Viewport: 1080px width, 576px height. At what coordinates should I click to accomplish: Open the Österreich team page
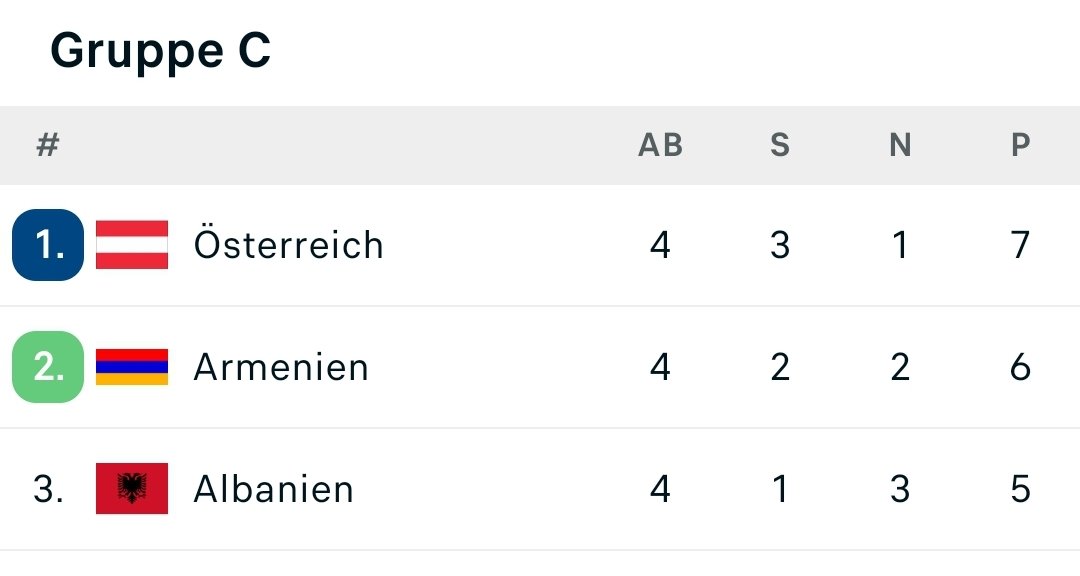coord(289,244)
